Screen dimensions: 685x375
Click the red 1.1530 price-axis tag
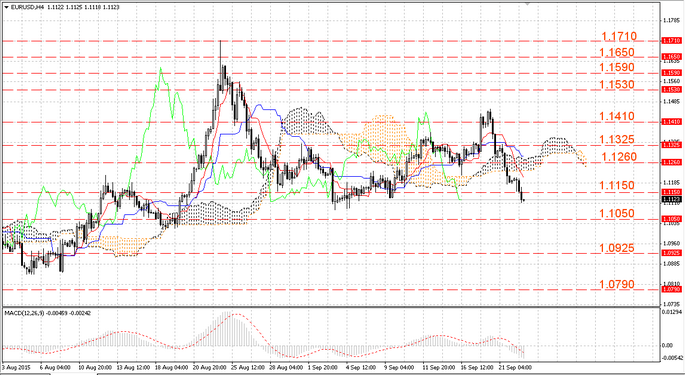click(x=671, y=90)
